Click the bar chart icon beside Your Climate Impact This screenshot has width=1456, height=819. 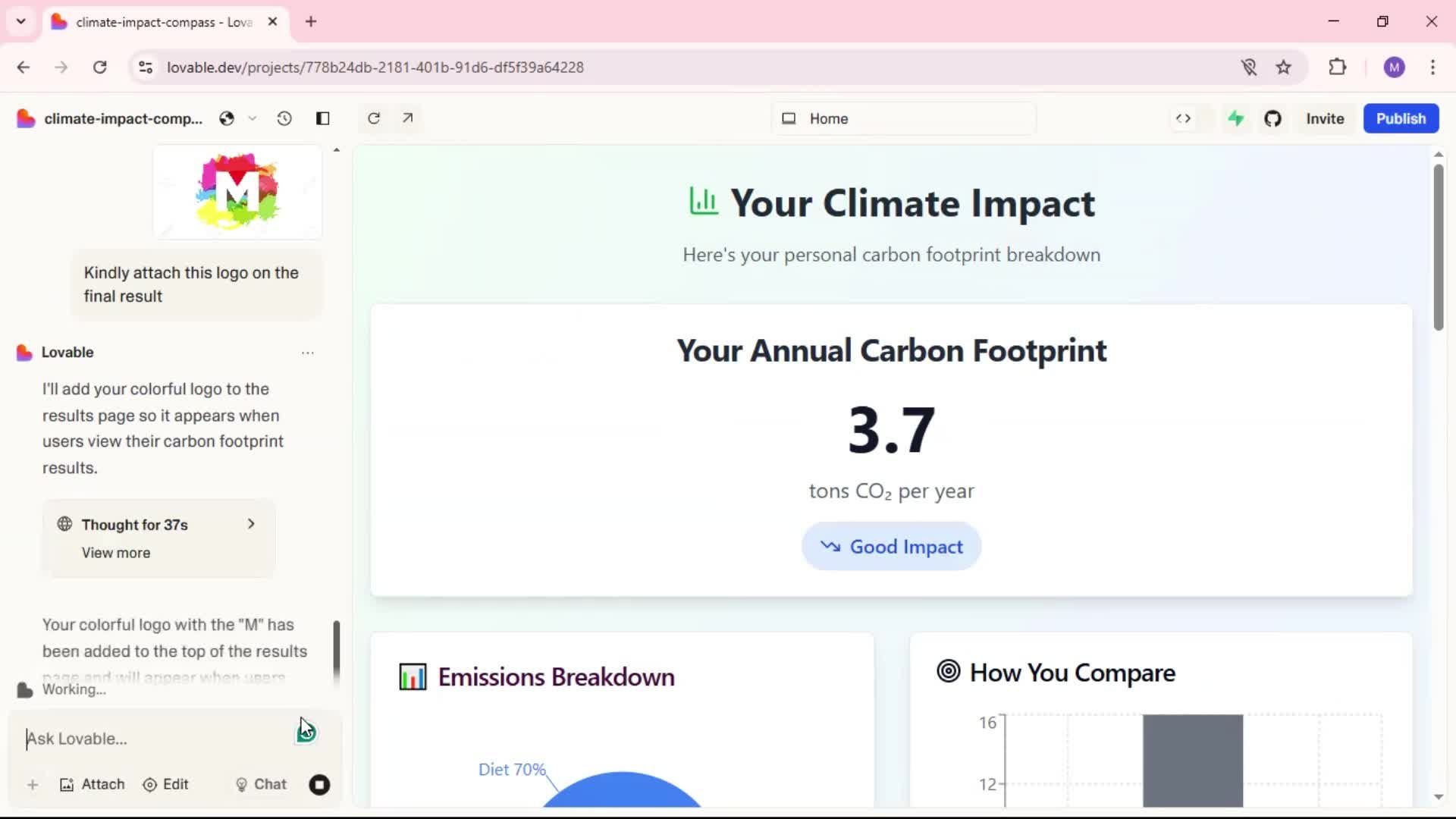(x=703, y=201)
